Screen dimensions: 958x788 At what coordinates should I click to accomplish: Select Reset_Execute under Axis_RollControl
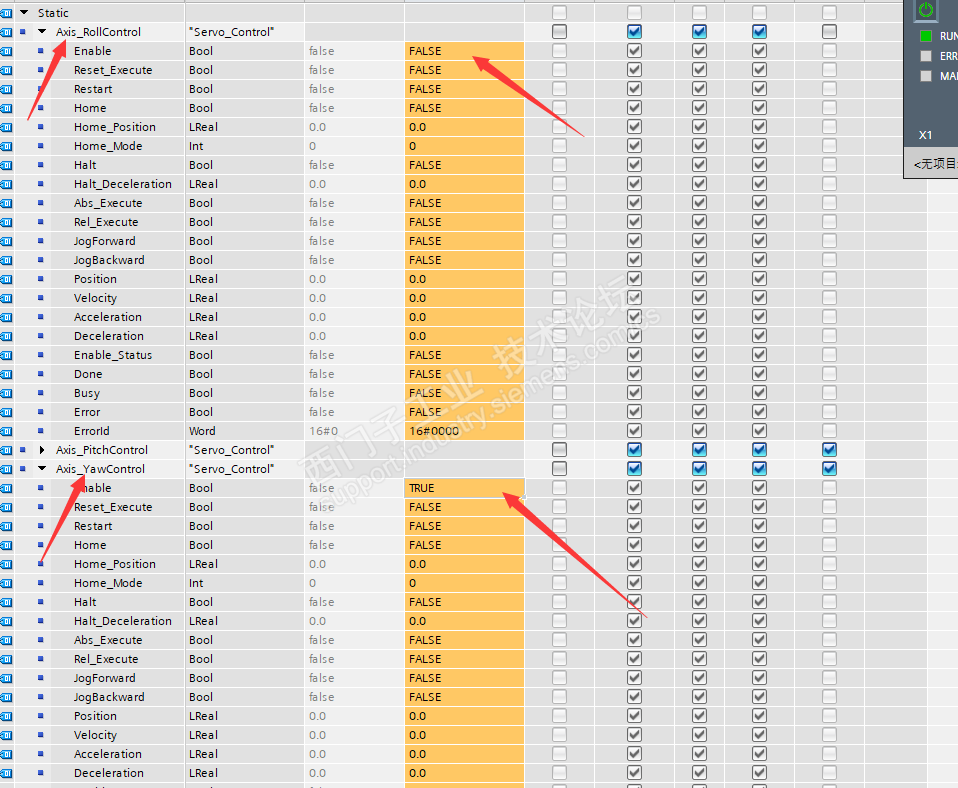click(x=113, y=70)
